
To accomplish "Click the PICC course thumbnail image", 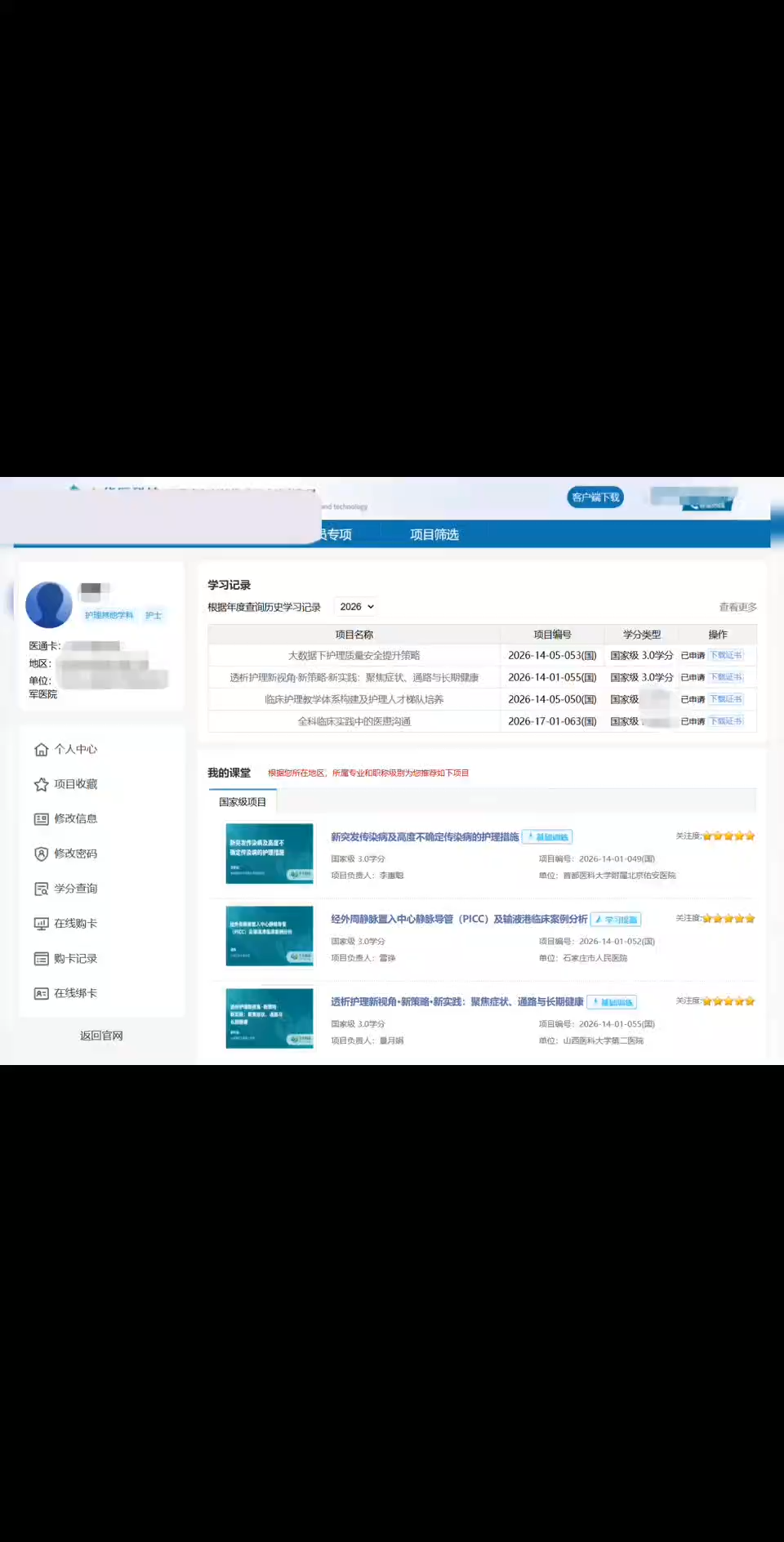I will (x=269, y=936).
